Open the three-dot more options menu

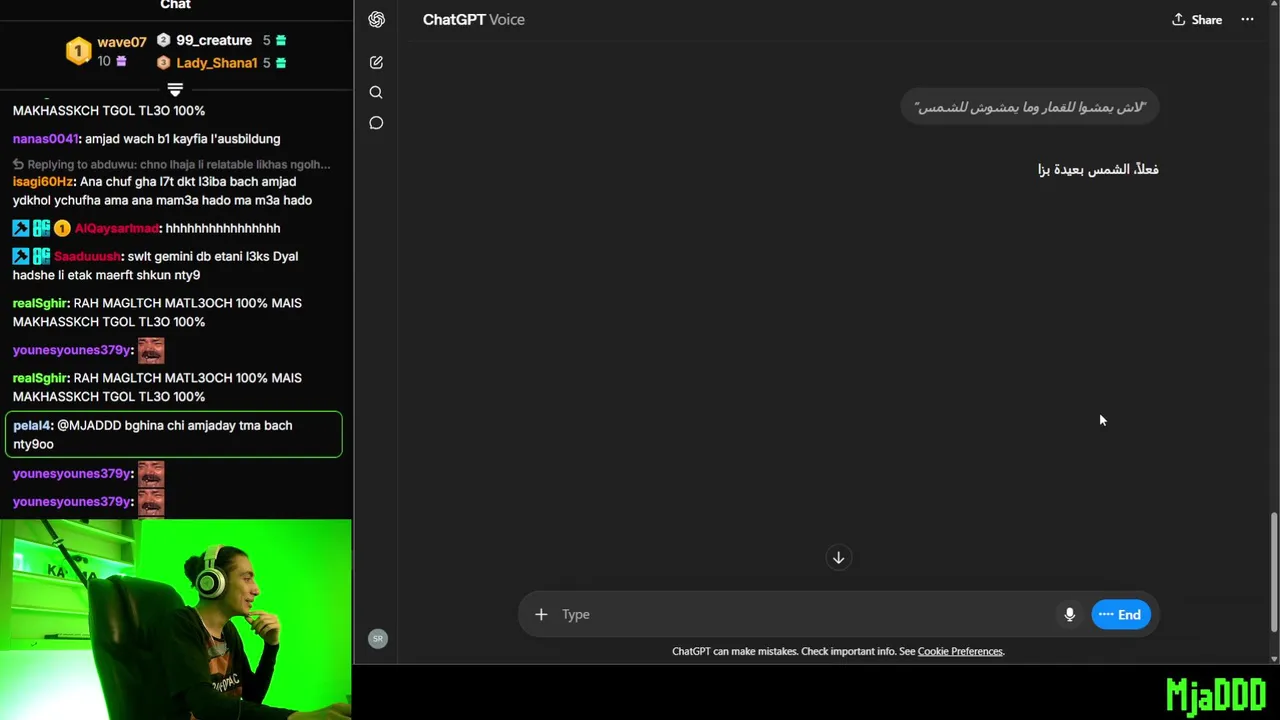(x=1247, y=20)
